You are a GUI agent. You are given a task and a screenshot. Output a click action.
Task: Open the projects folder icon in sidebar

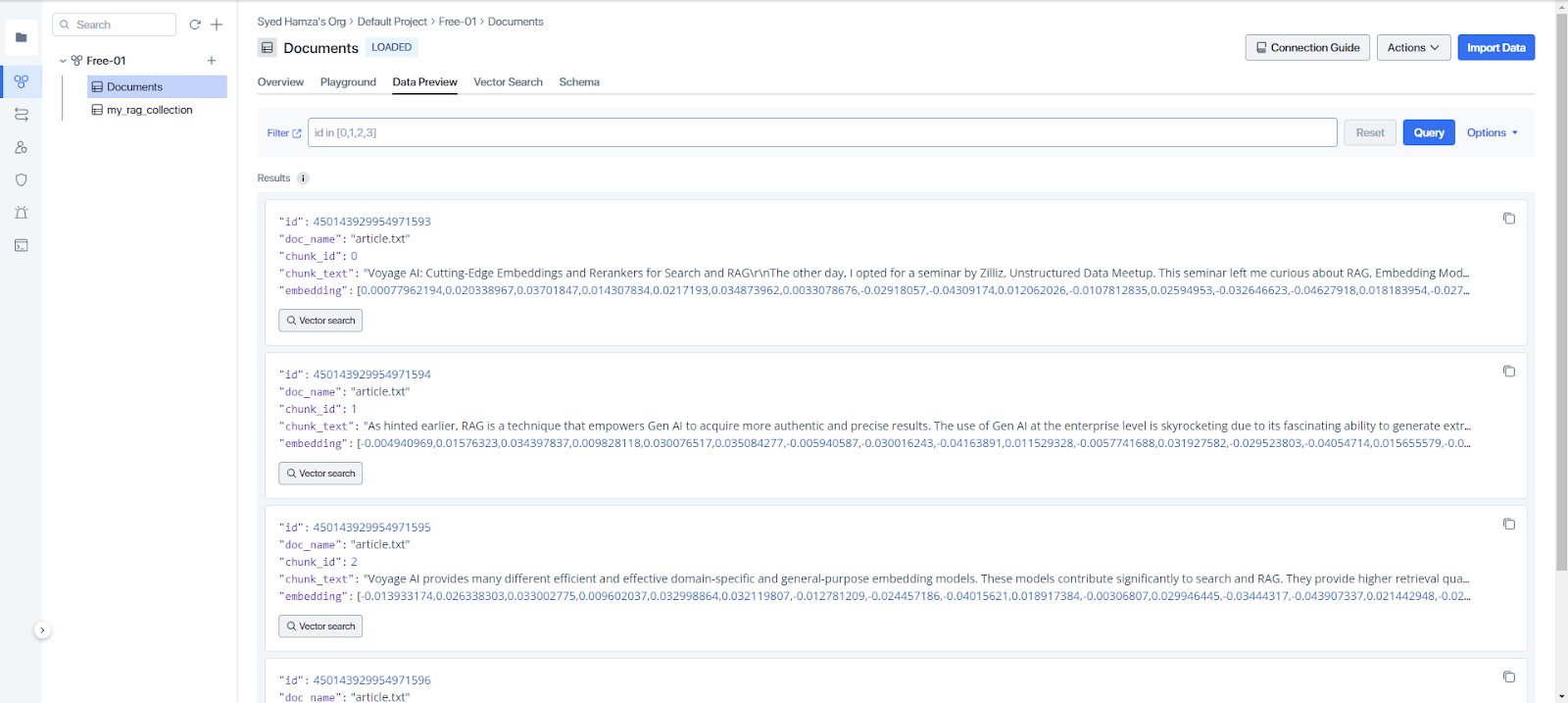pyautogui.click(x=21, y=37)
